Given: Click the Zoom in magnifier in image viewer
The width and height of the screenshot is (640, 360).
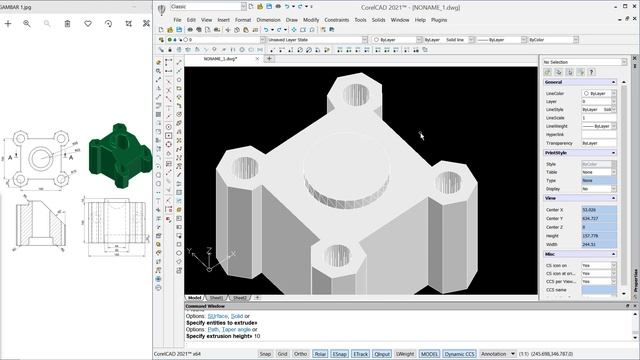Looking at the screenshot, I should (27, 24).
